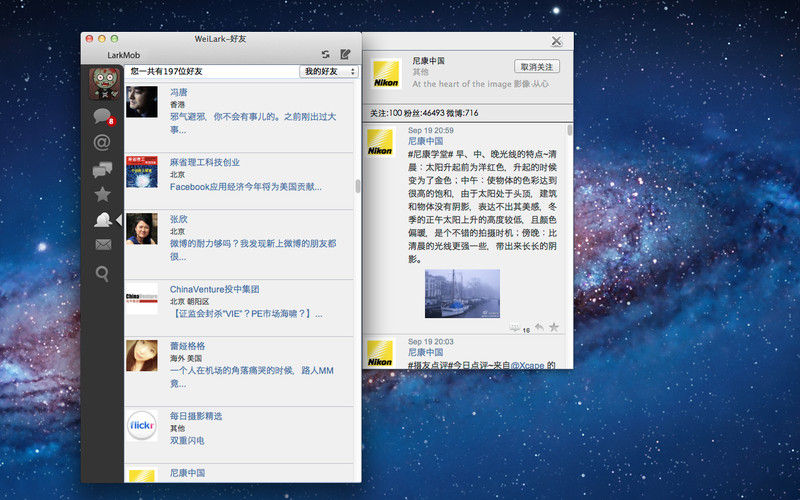Click timestamp Sep 19 20:59
Viewport: 800px width, 500px height.
(x=431, y=131)
